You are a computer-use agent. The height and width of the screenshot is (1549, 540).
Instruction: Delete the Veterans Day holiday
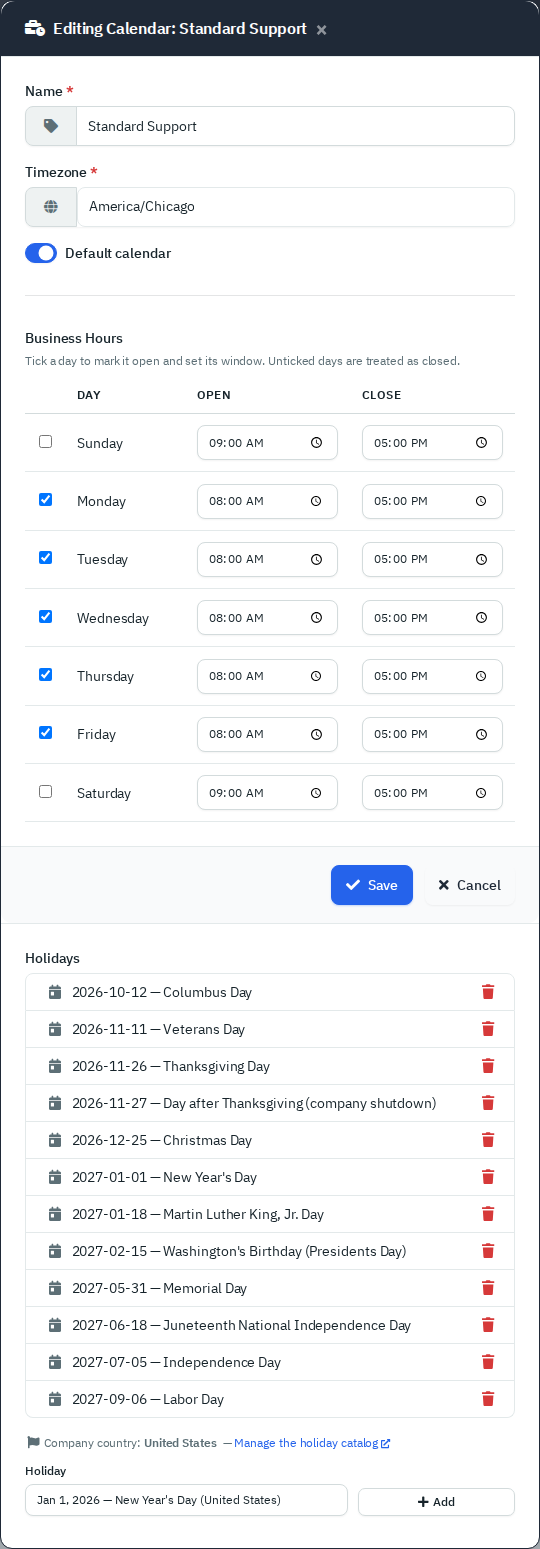pyautogui.click(x=488, y=1029)
